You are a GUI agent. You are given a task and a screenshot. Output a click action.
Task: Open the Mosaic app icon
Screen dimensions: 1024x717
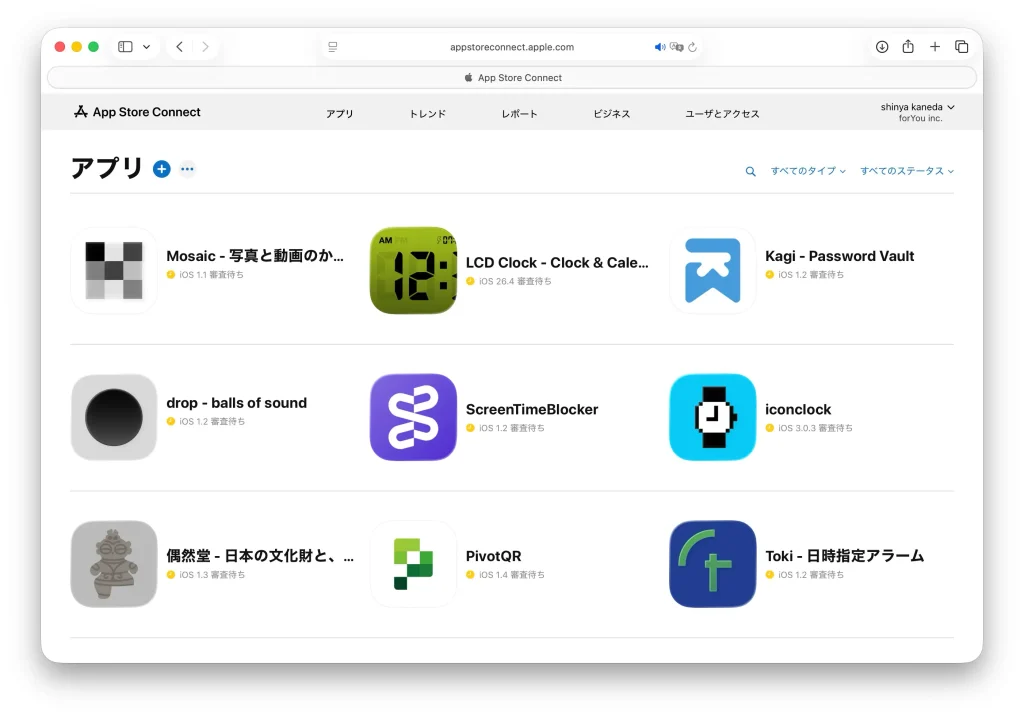pos(114,270)
